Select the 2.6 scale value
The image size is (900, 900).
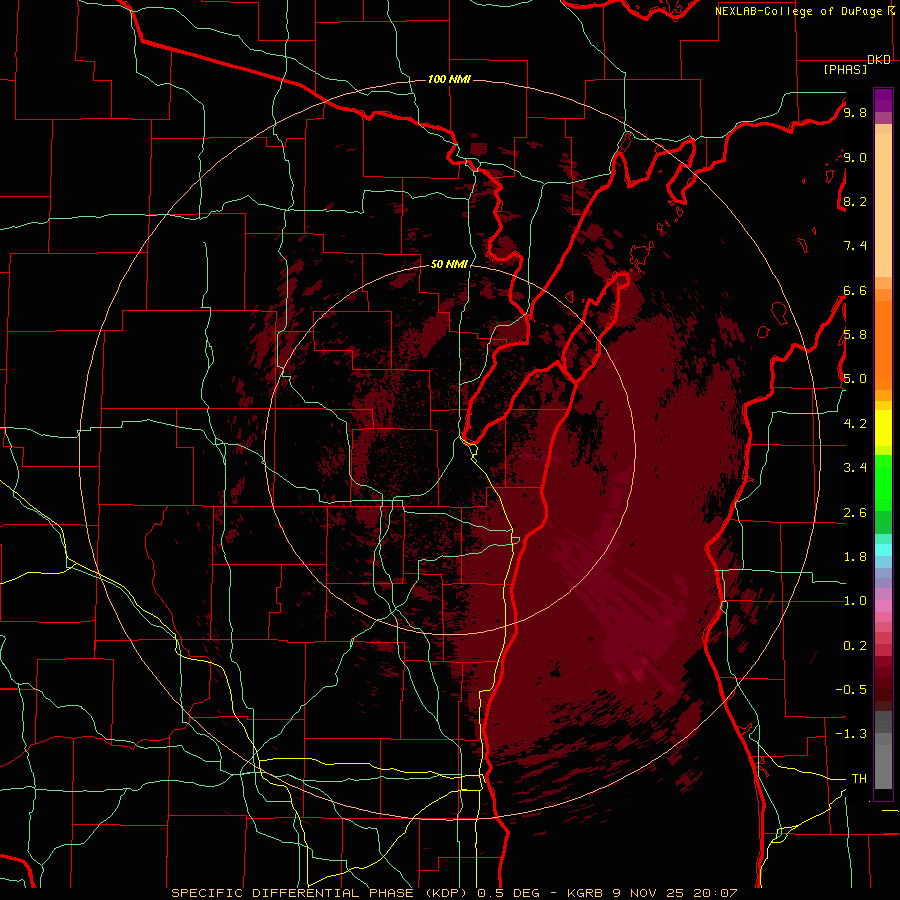point(855,513)
